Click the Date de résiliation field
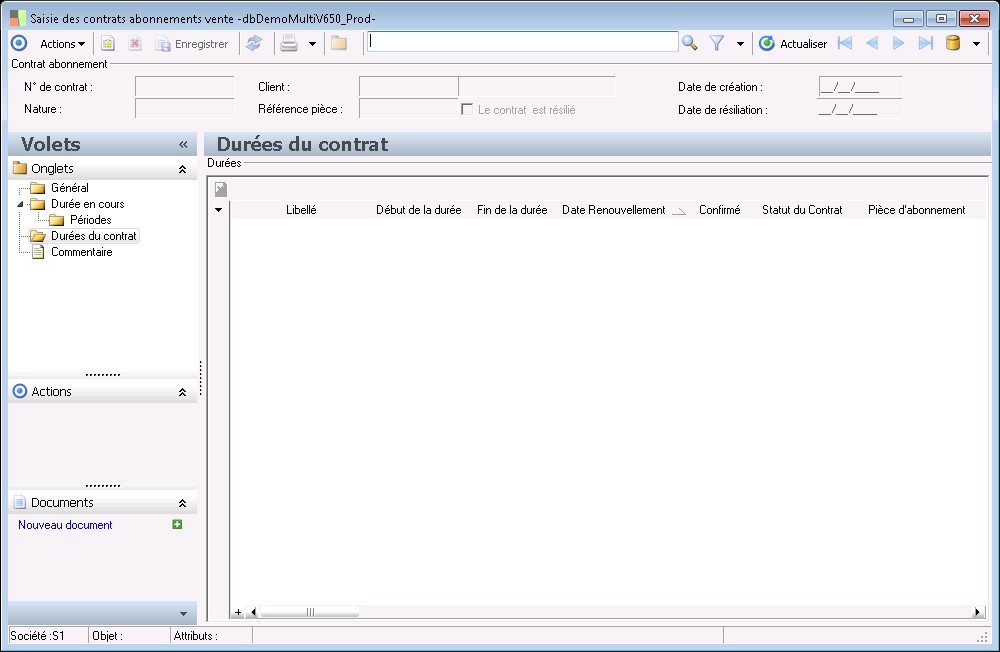1000x652 pixels. (x=860, y=110)
